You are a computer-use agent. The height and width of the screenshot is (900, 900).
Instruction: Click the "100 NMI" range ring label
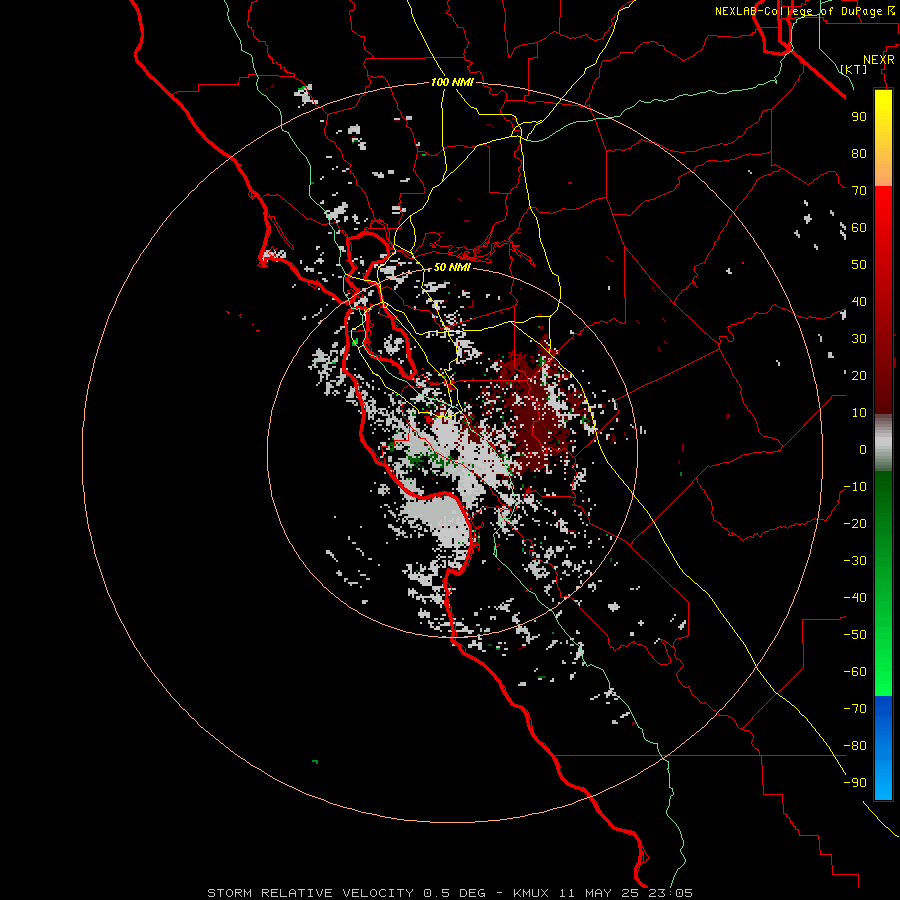pos(452,82)
